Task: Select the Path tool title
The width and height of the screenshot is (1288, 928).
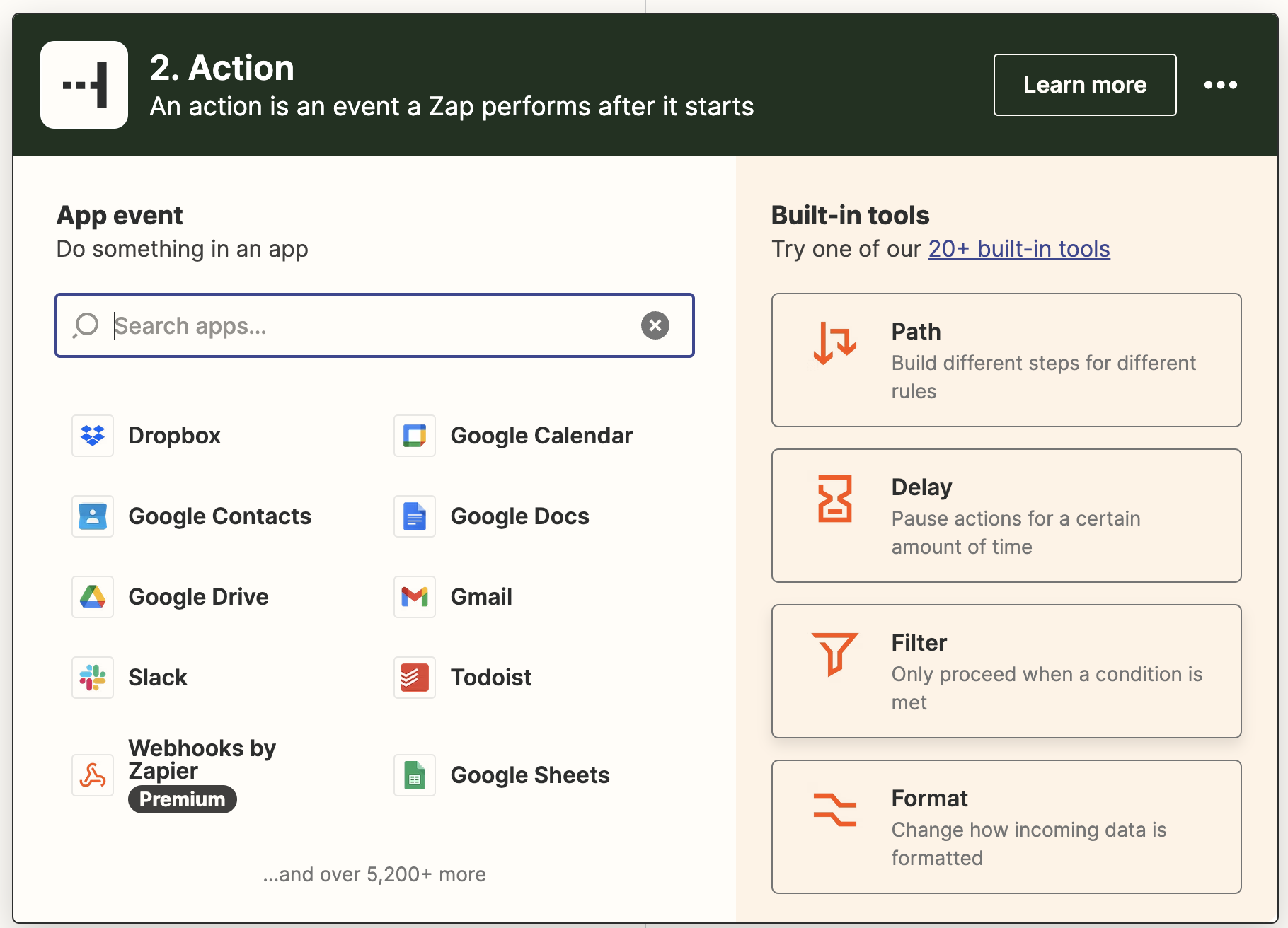Action: (916, 332)
